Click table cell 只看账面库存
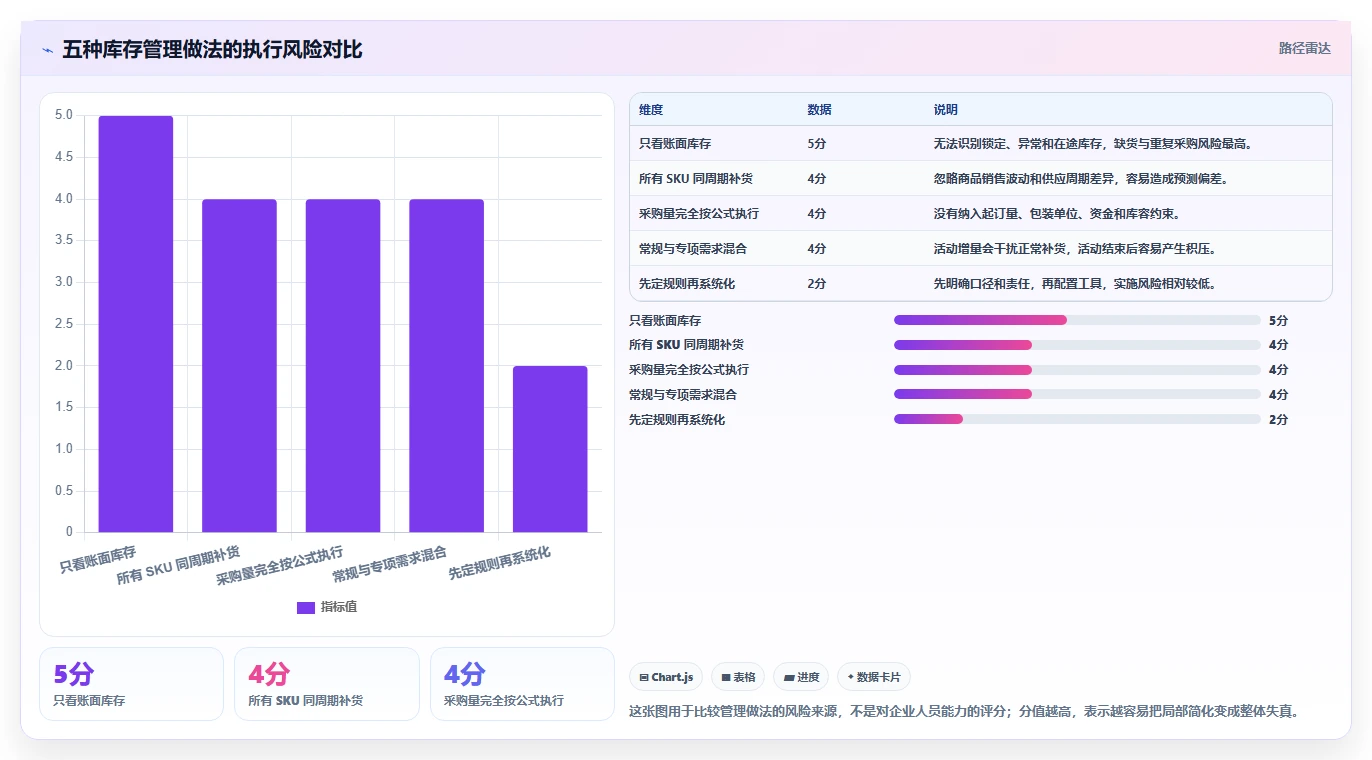Viewport: 1372px width, 760px height. click(675, 144)
